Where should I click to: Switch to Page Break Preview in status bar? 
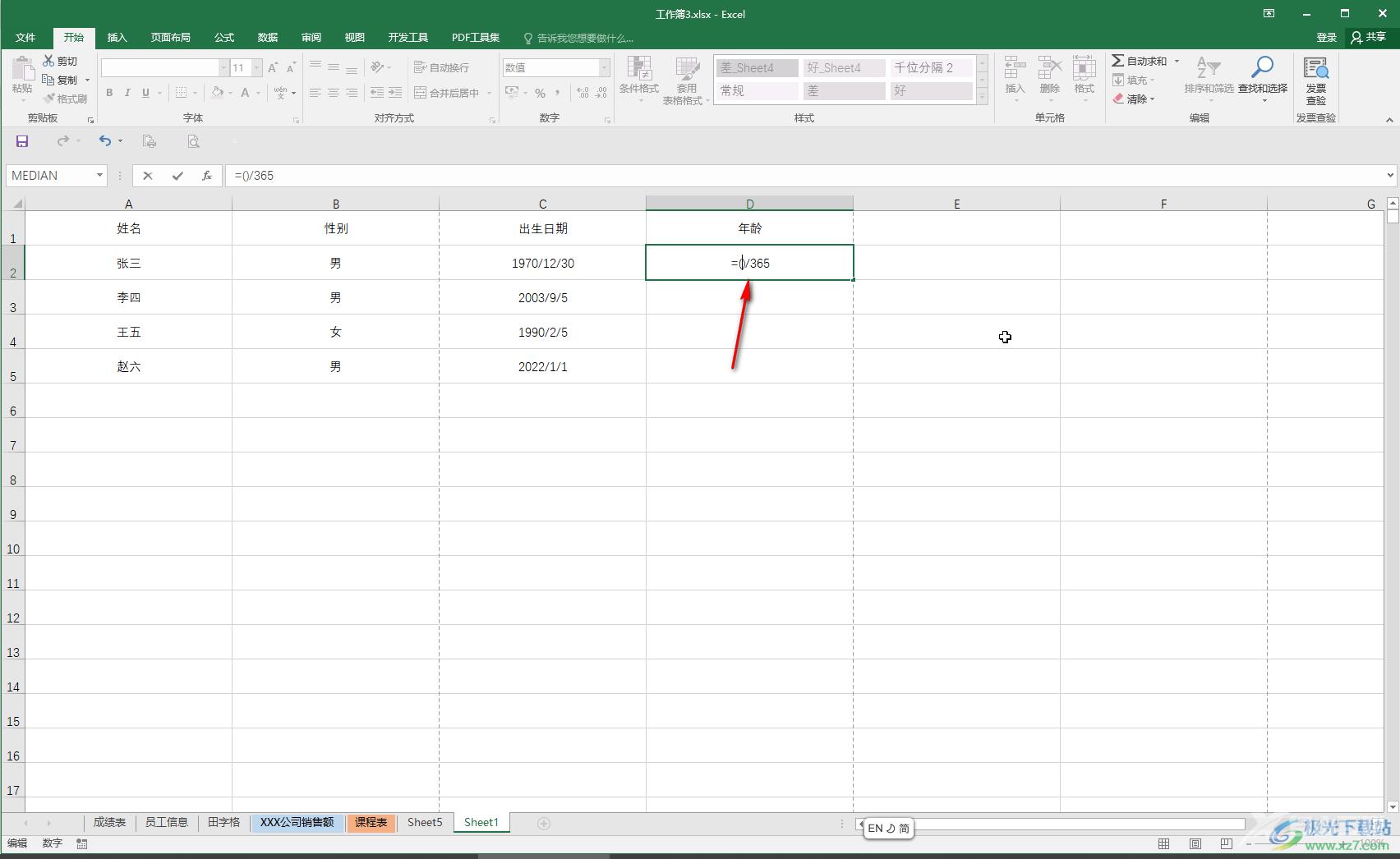point(1226,843)
